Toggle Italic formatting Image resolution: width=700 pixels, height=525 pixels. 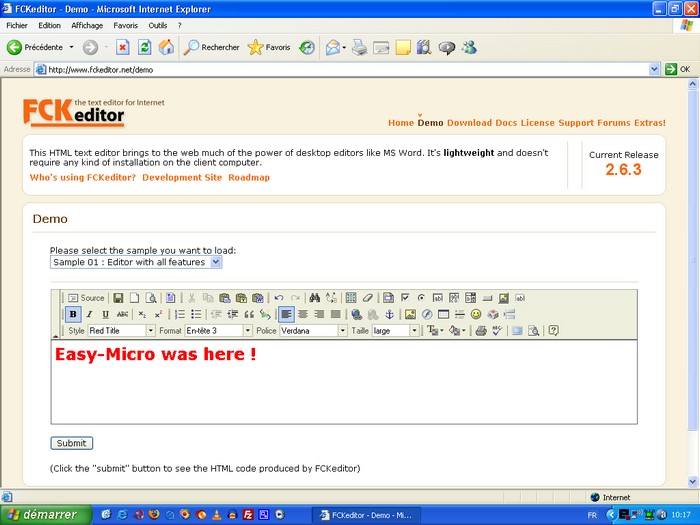coord(89,314)
